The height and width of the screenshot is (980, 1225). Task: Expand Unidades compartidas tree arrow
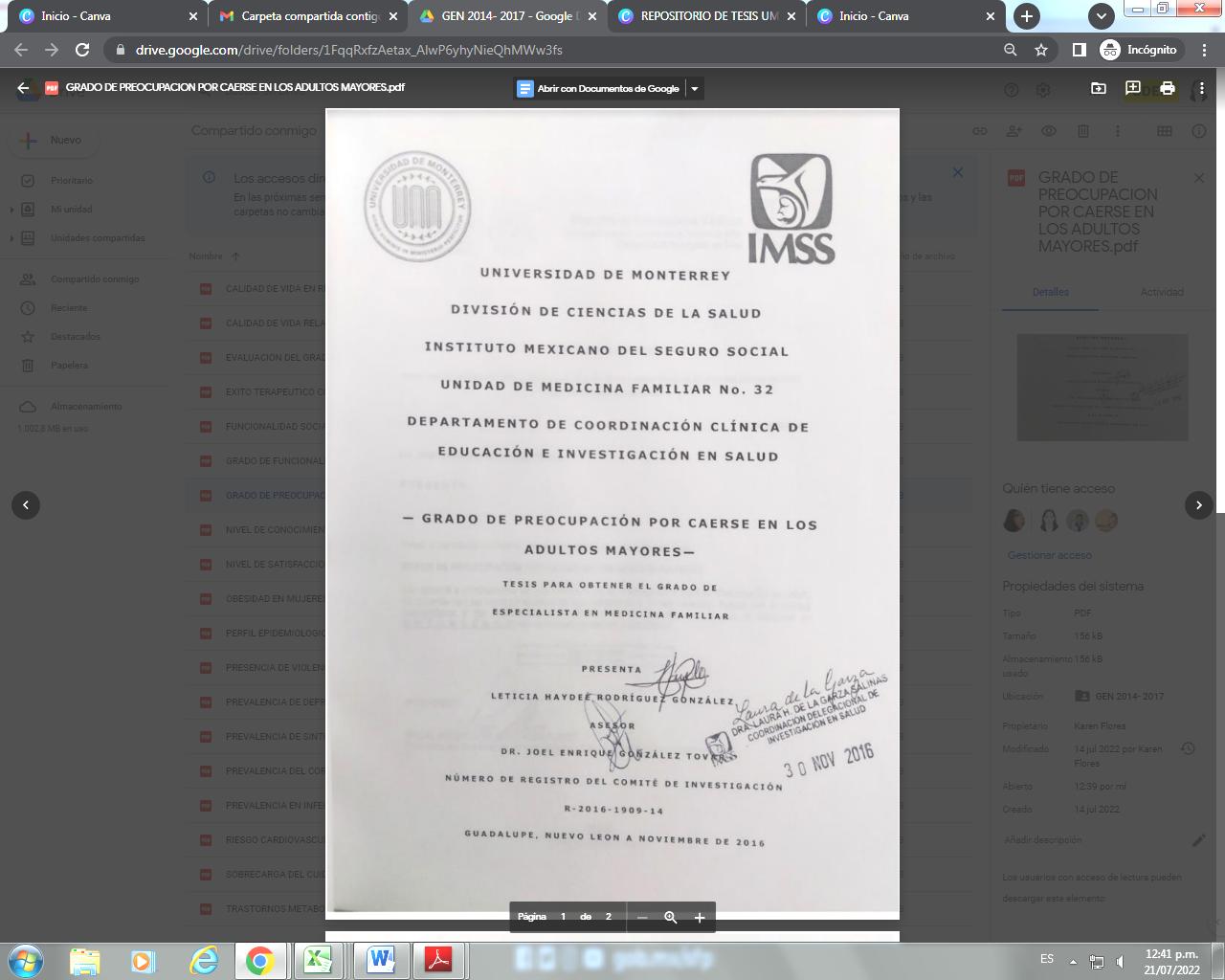11,237
